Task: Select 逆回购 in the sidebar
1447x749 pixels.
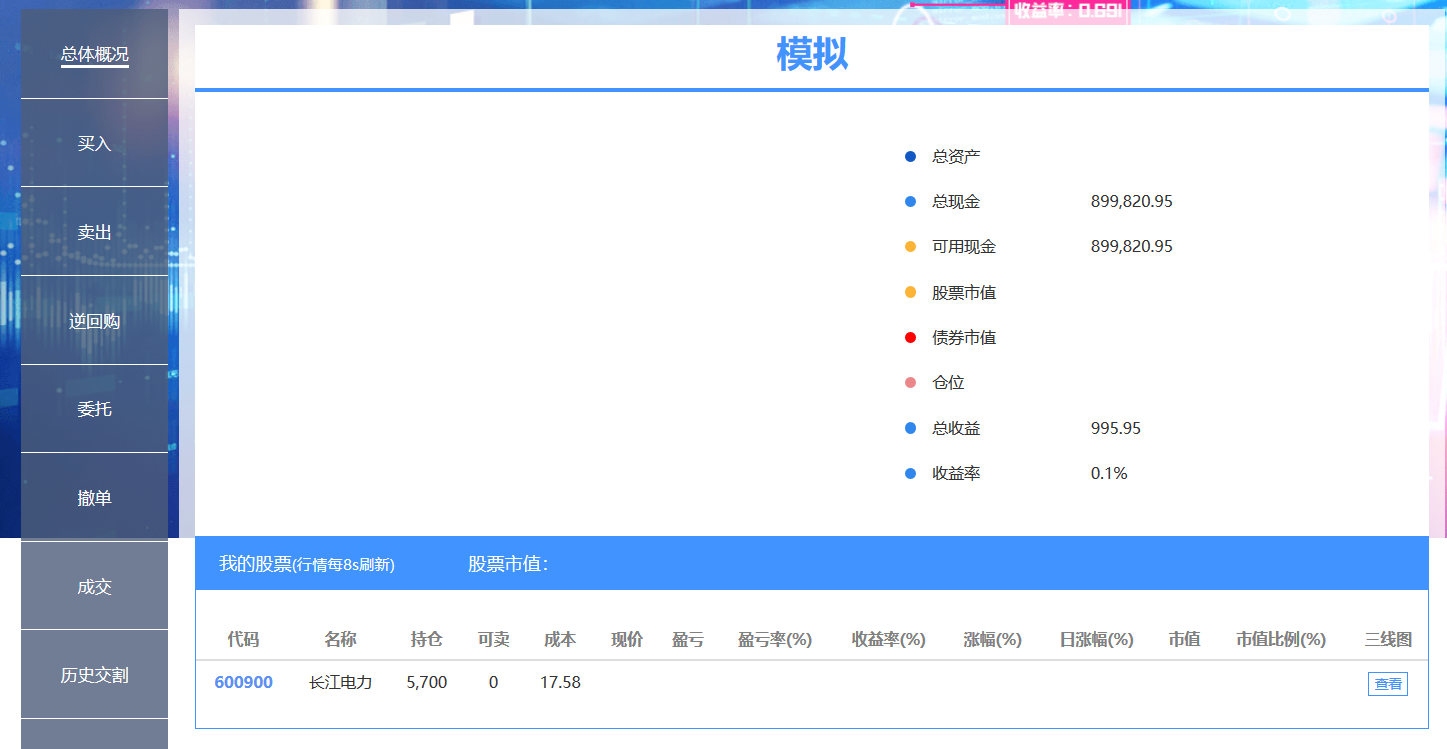Action: click(94, 321)
